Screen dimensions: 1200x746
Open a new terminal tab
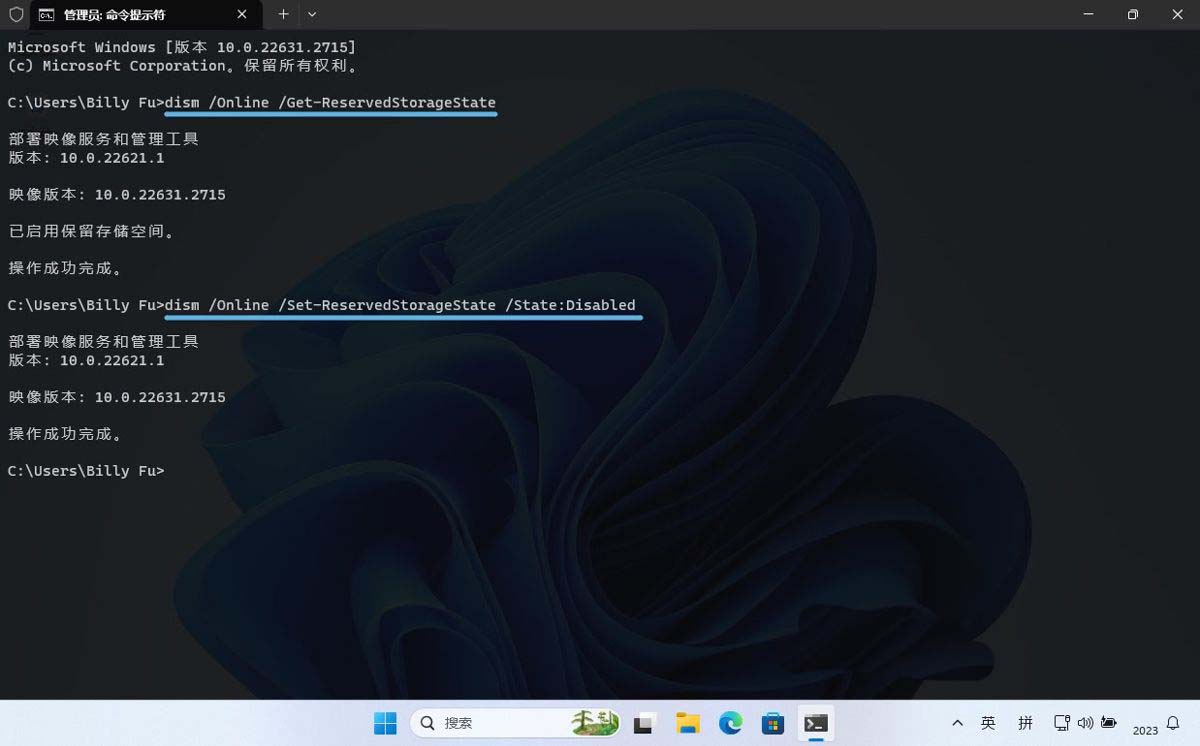point(283,15)
